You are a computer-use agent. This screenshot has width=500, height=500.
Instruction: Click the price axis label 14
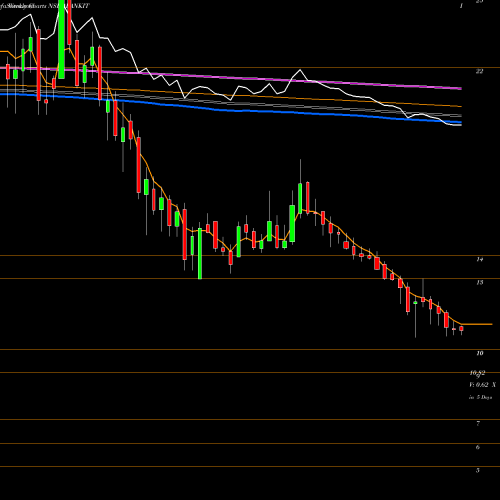click(x=479, y=259)
